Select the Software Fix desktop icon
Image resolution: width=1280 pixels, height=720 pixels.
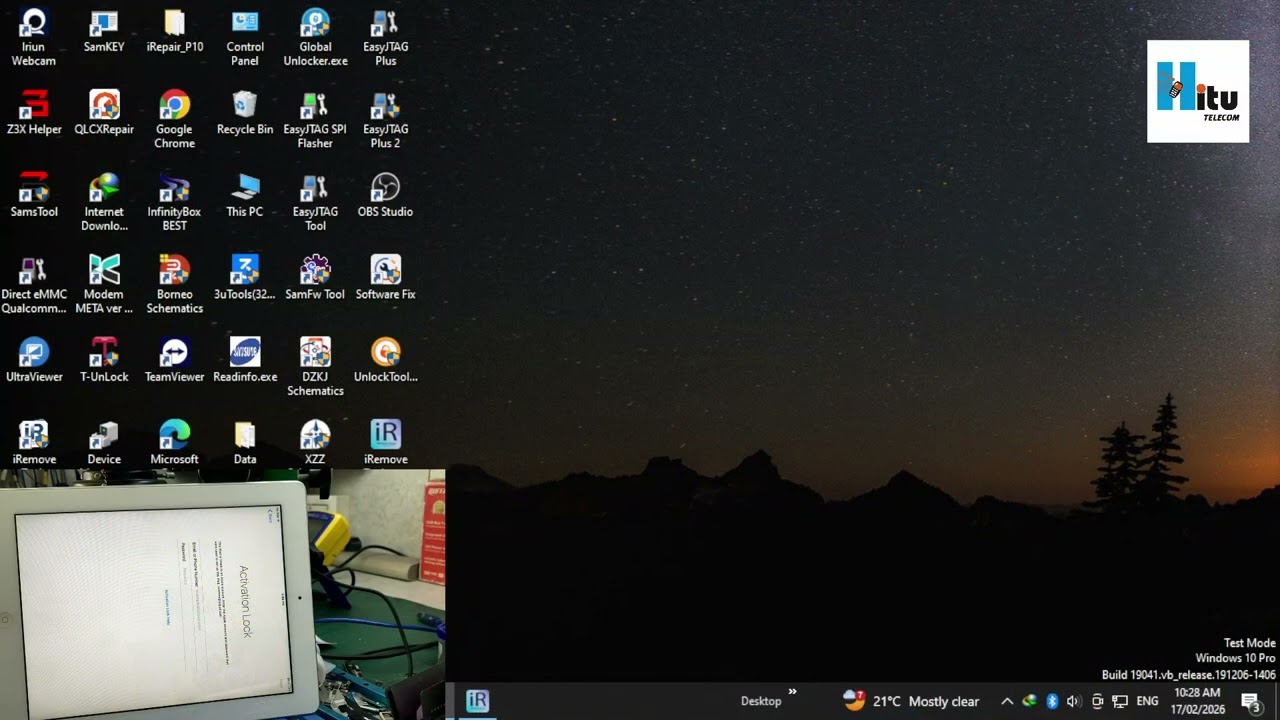[x=385, y=278]
